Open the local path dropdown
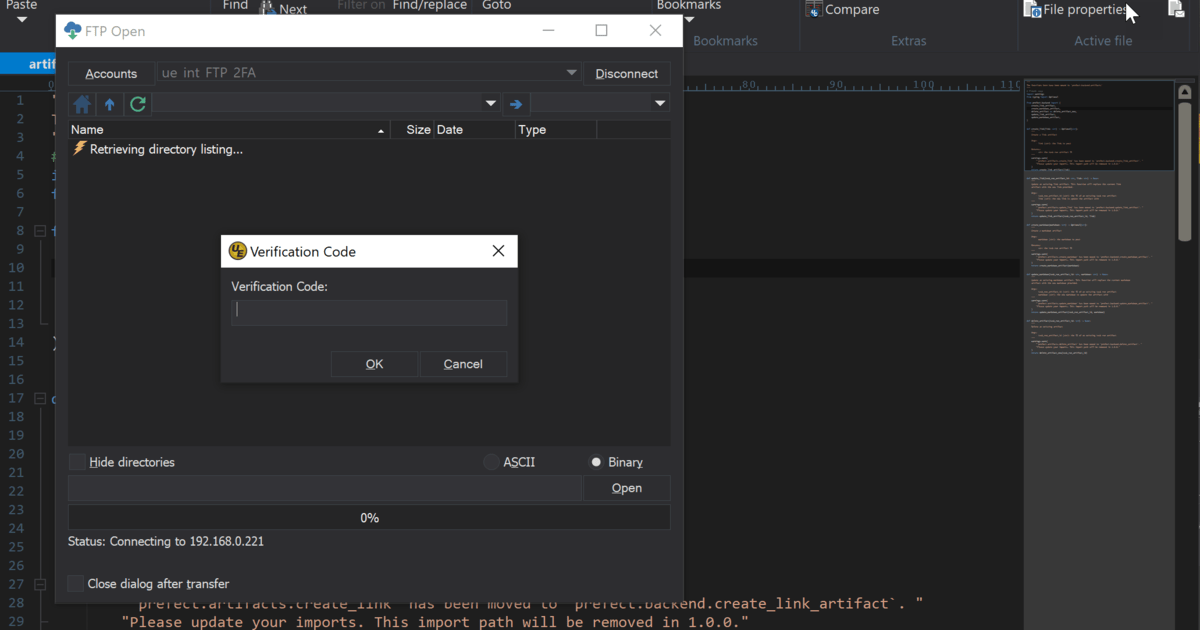The height and width of the screenshot is (630, 1200). (660, 103)
